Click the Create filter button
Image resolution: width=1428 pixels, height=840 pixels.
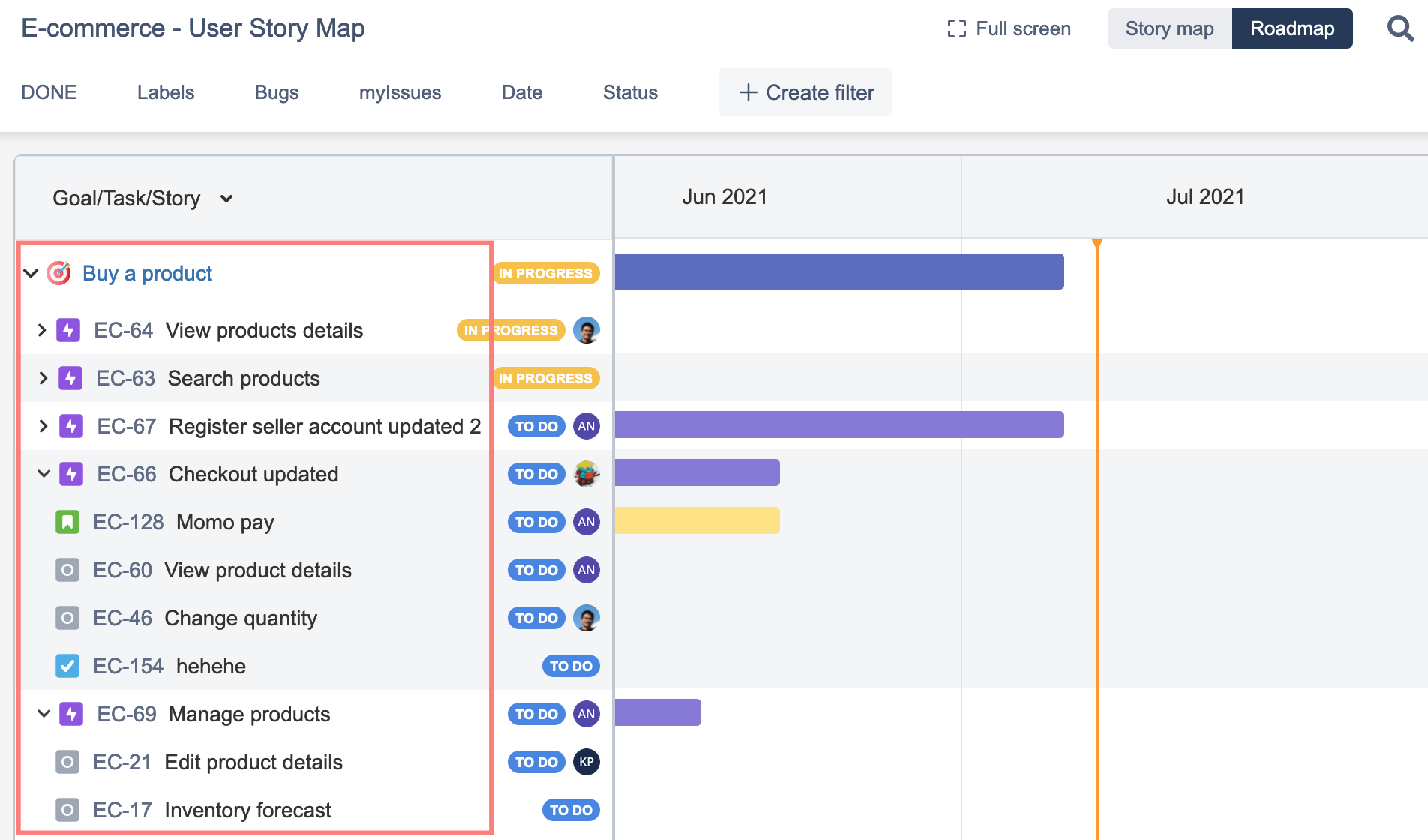coord(805,92)
